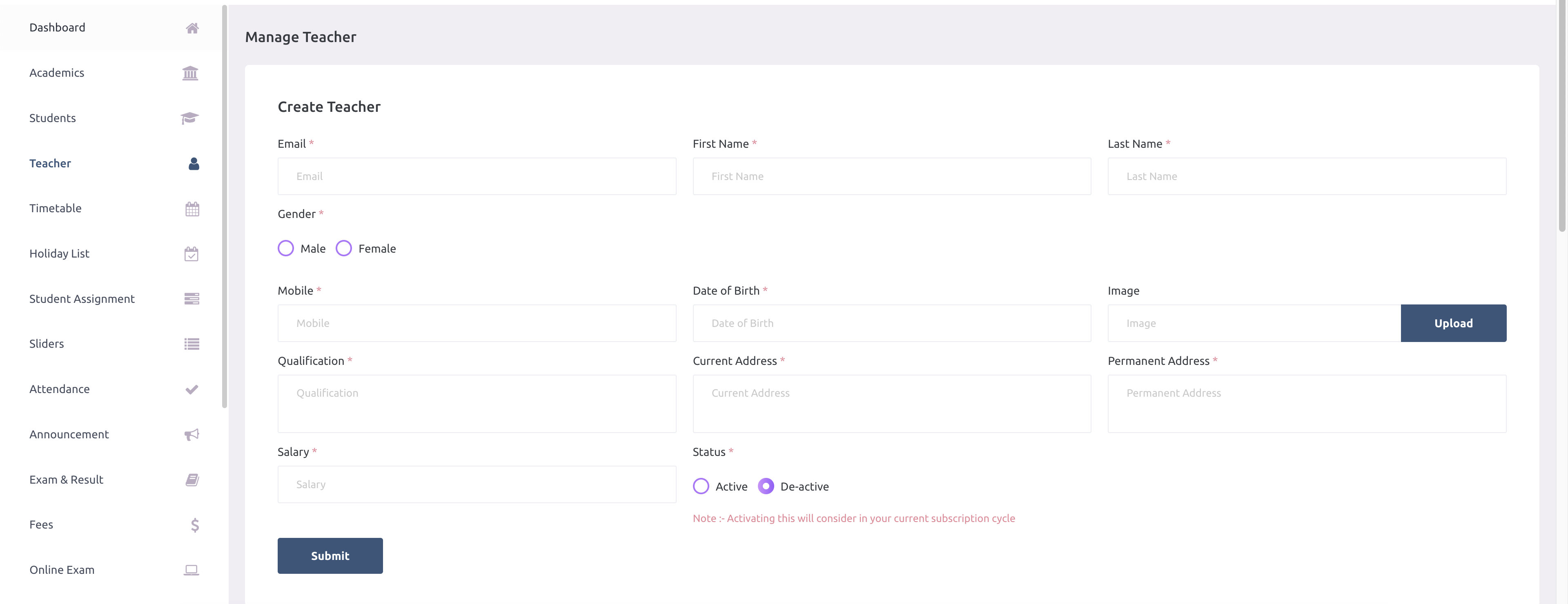
Task: Select the Online Exam laptop icon
Action: [x=191, y=569]
